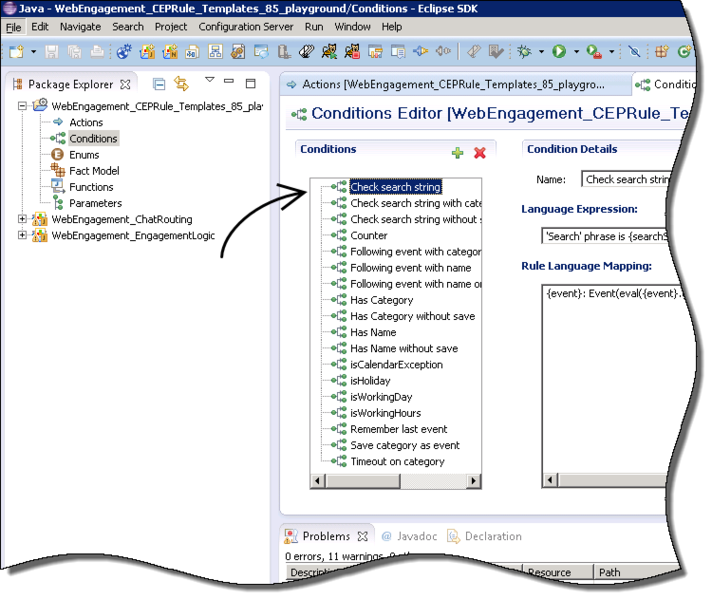The height and width of the screenshot is (600, 712).
Task: Open the Project menu
Action: 171,27
